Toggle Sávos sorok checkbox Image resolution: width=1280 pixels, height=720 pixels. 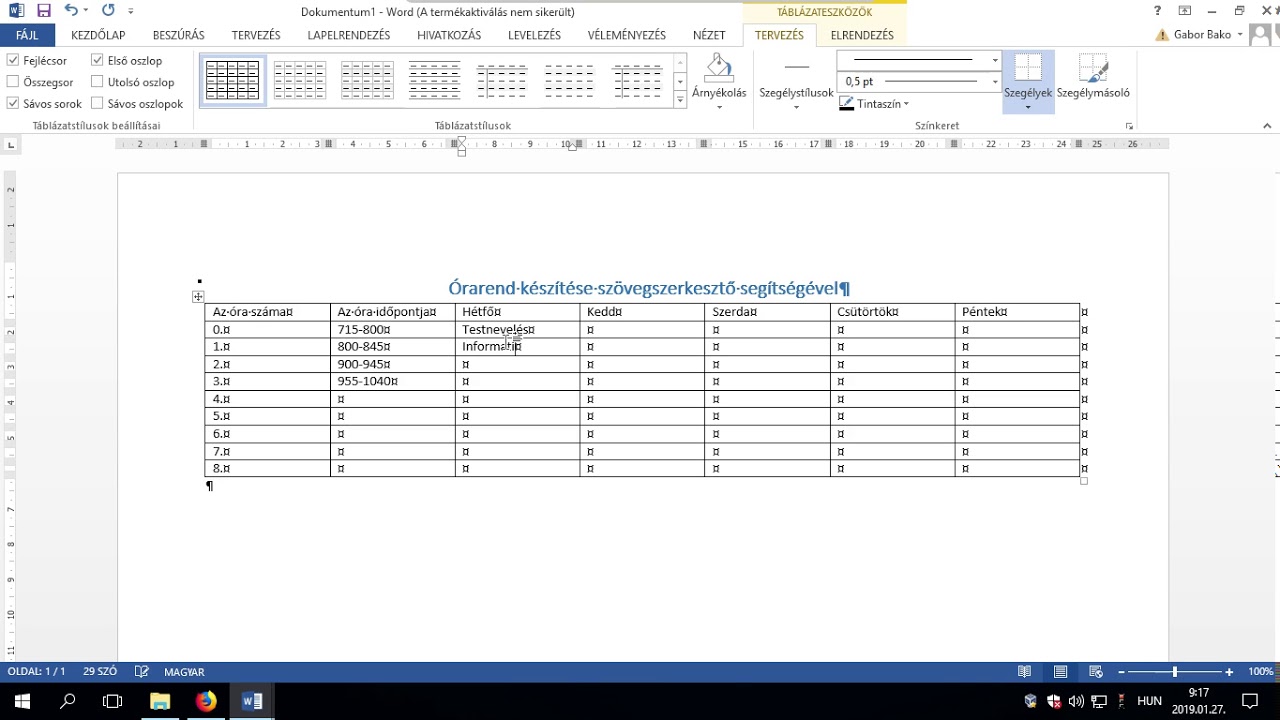pos(13,103)
